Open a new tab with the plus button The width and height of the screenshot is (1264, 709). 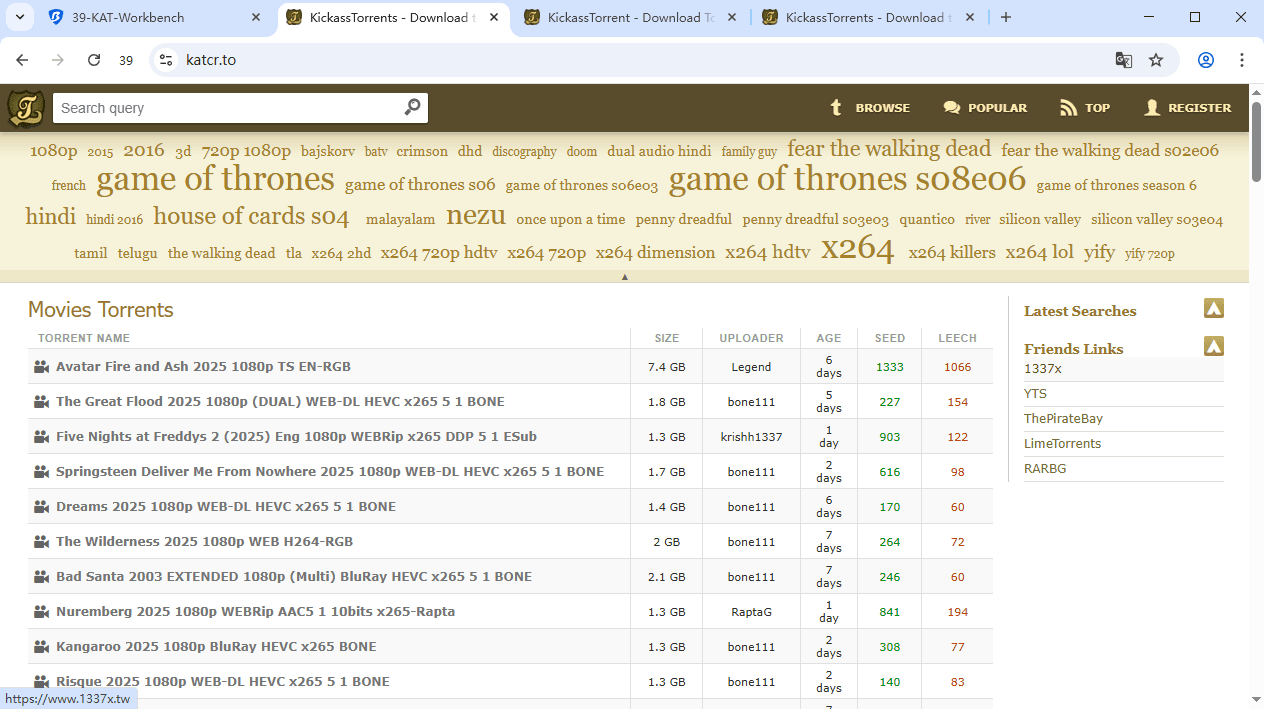click(1006, 17)
